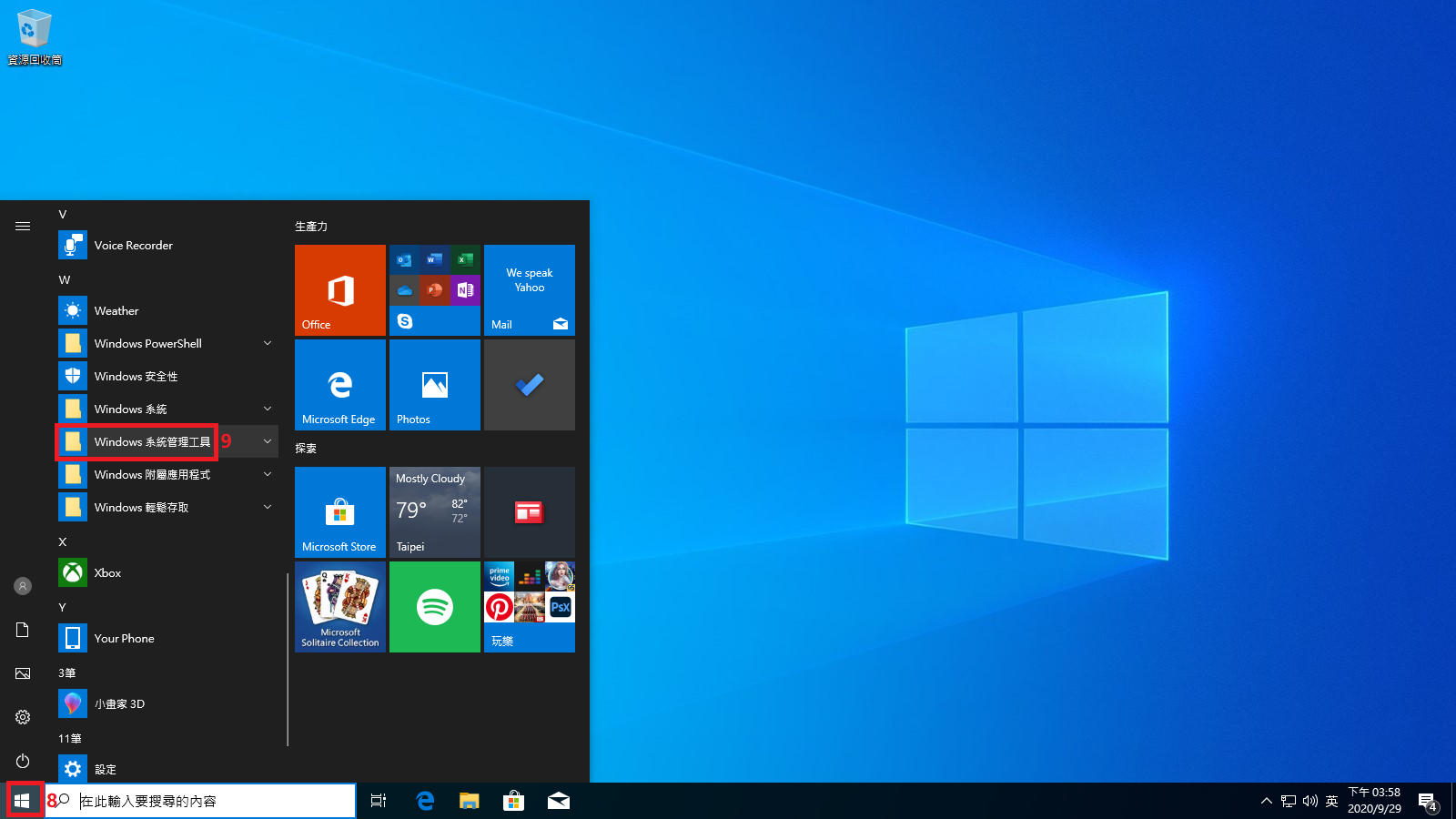The width and height of the screenshot is (1456, 819).
Task: Open the Spotify tile
Action: (x=434, y=606)
